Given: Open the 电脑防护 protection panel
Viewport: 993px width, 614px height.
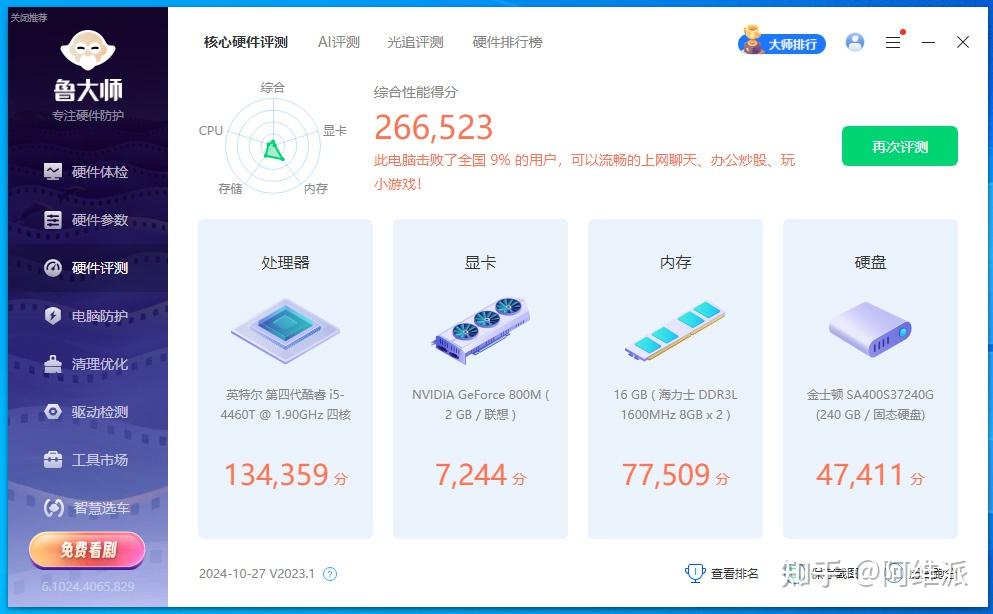Looking at the screenshot, I should 87,315.
